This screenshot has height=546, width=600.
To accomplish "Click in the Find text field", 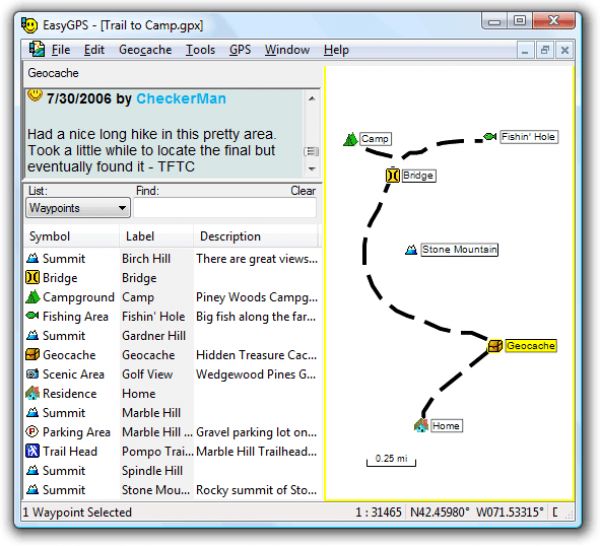I will click(x=225, y=209).
